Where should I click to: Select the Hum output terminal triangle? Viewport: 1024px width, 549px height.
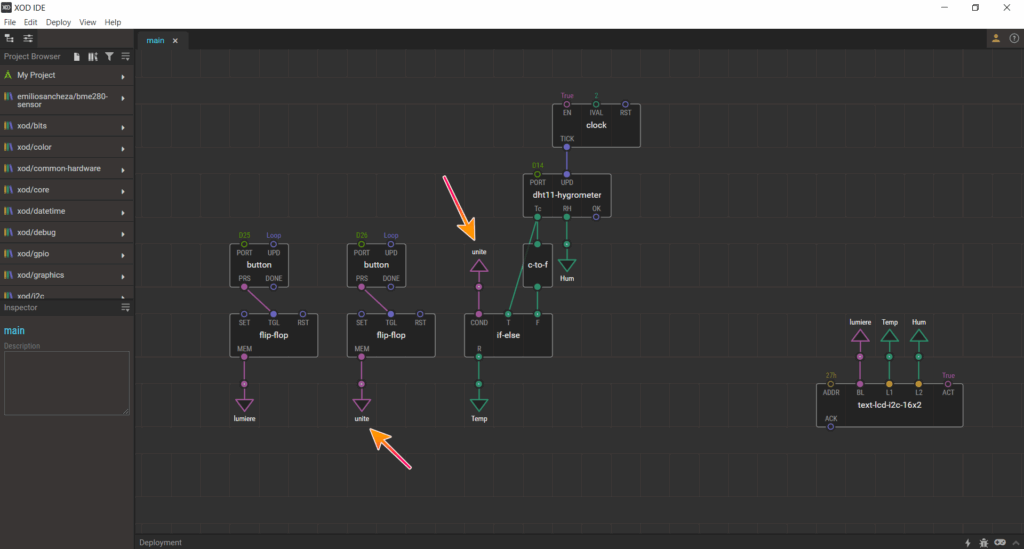click(567, 265)
